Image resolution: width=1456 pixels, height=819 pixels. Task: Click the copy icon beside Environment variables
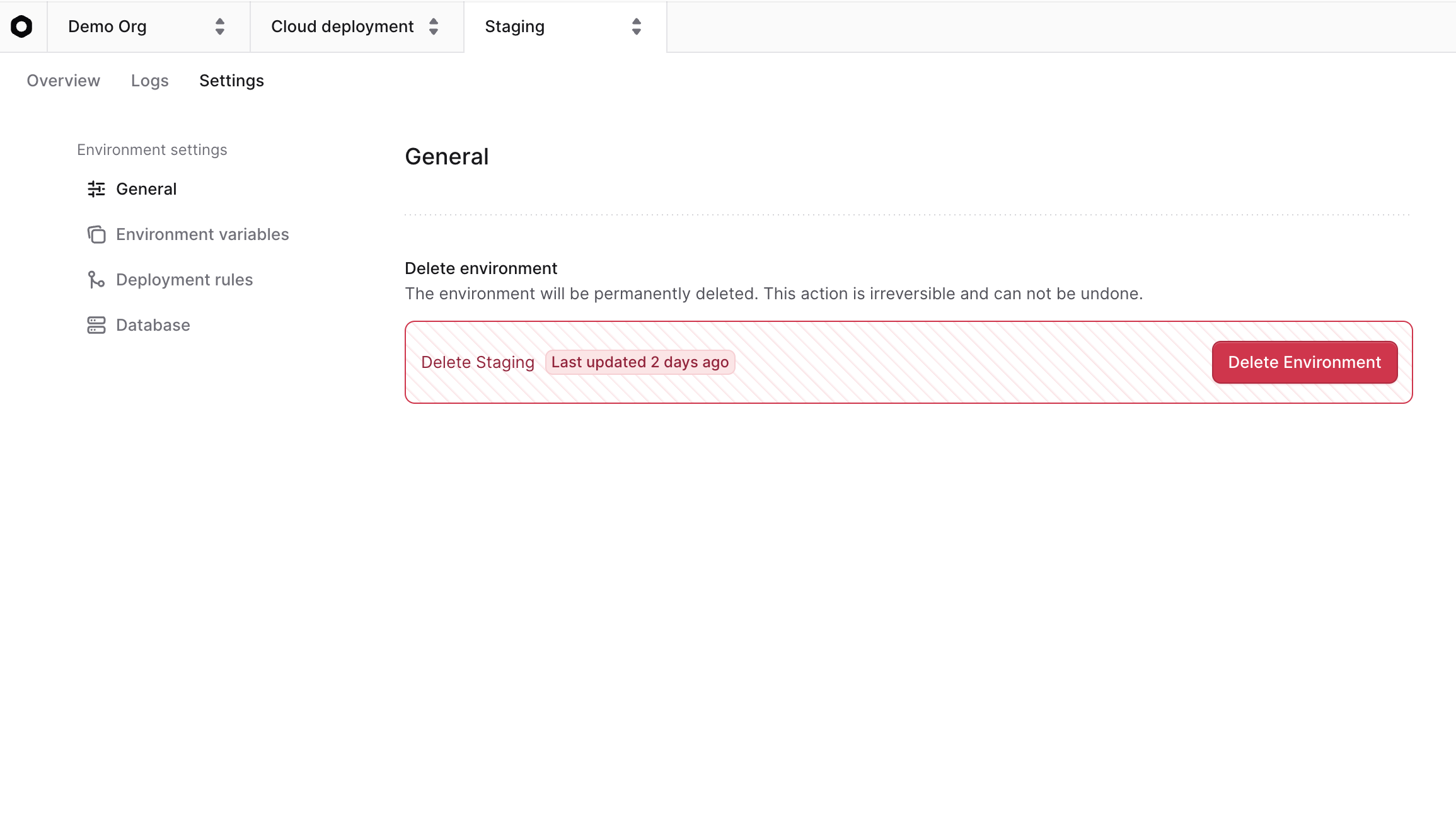coord(96,234)
